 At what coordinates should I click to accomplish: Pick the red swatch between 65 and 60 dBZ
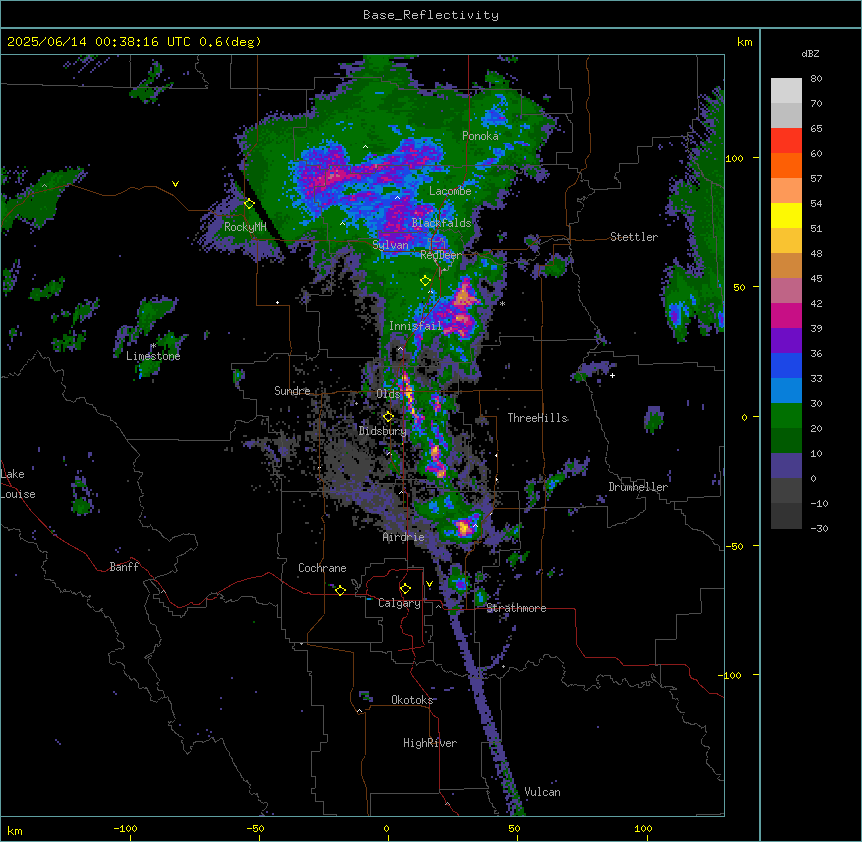tap(786, 141)
